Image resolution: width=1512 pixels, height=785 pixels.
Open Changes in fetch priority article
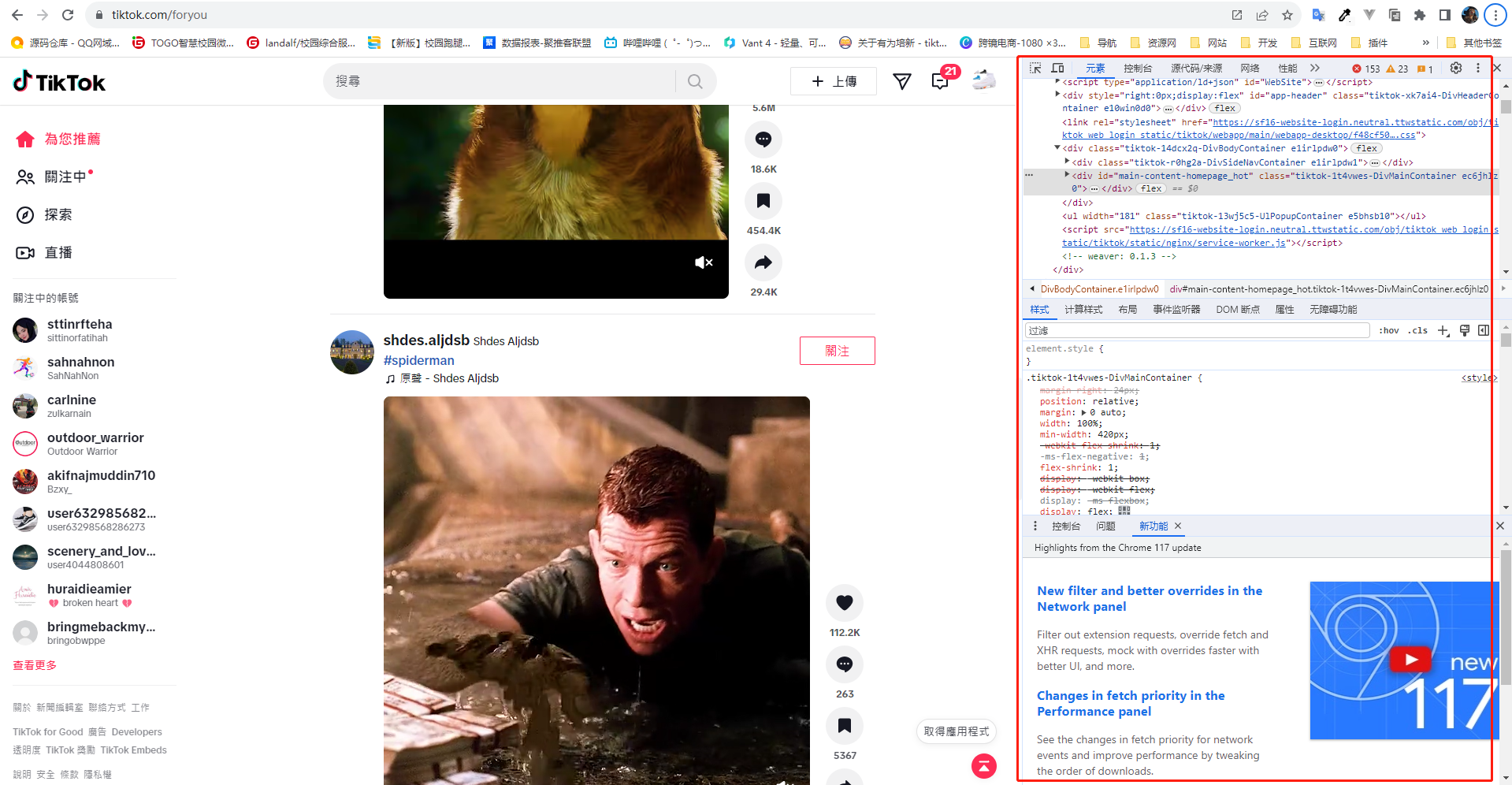(x=1131, y=703)
